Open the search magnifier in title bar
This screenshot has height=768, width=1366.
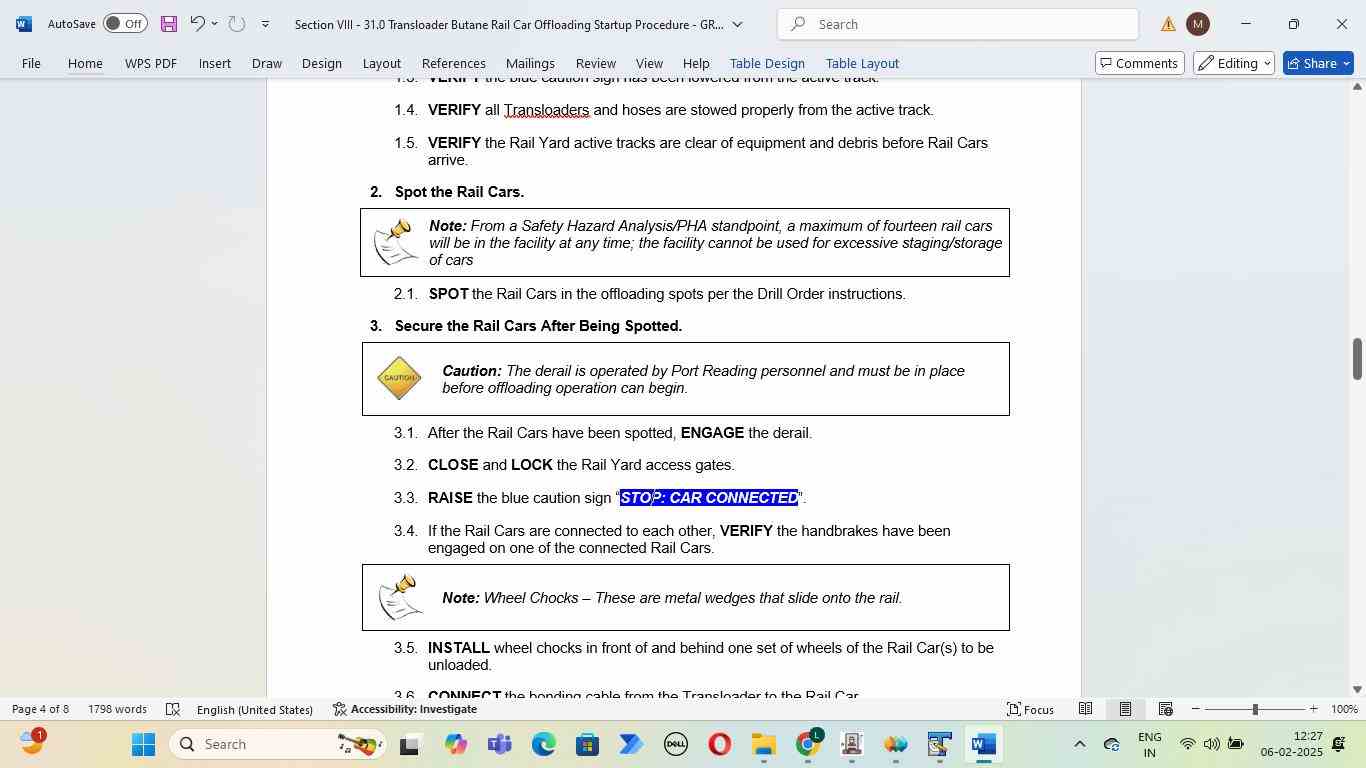click(x=799, y=24)
